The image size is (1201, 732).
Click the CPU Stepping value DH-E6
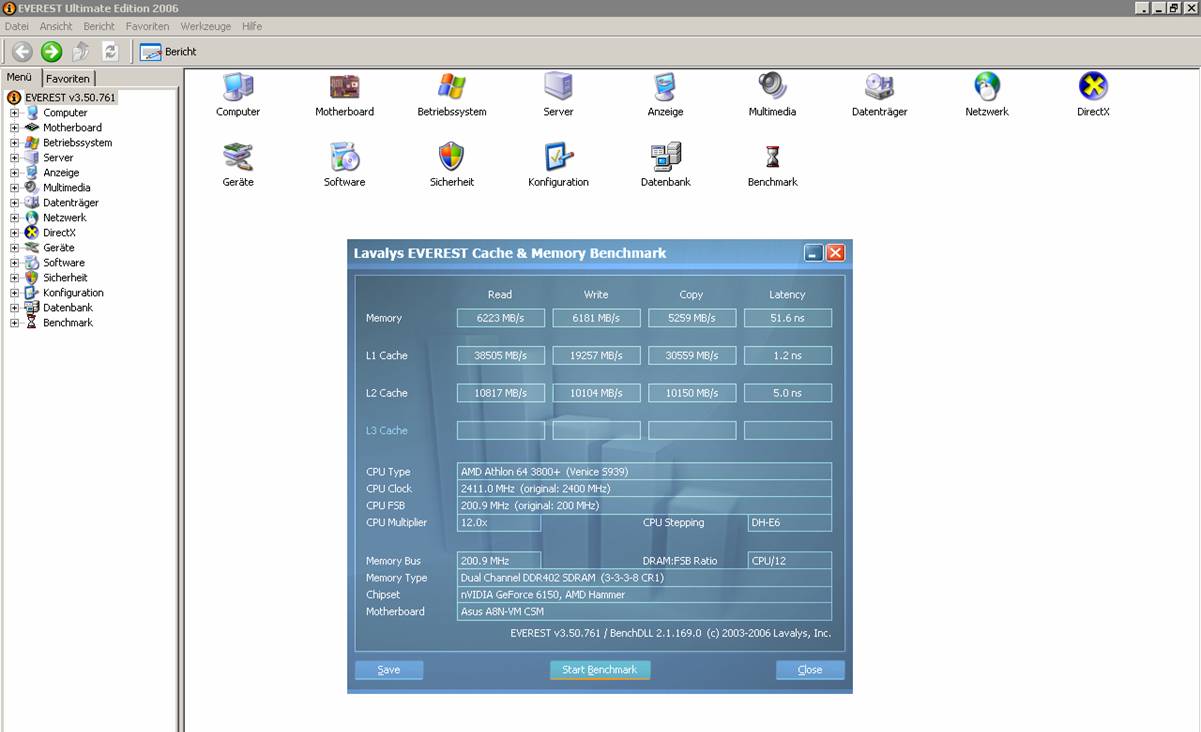[790, 523]
